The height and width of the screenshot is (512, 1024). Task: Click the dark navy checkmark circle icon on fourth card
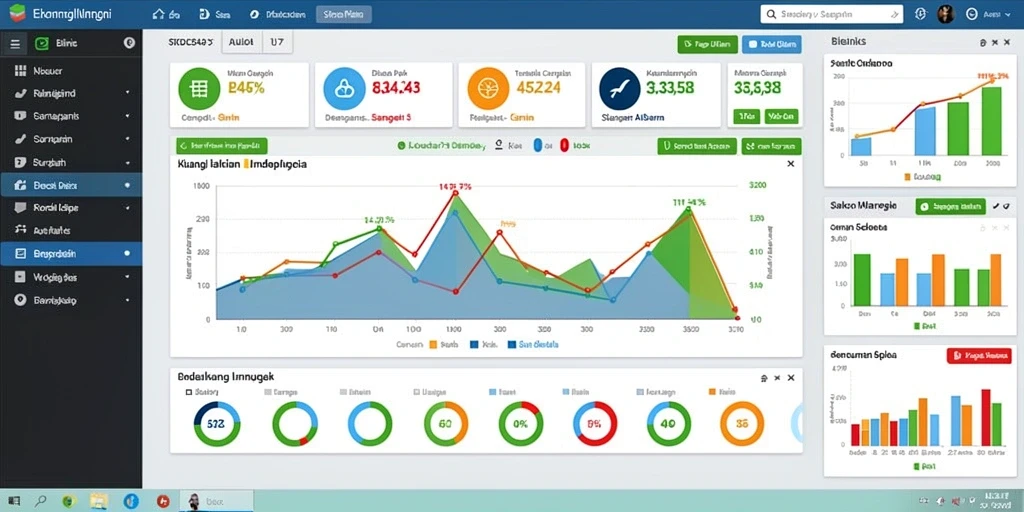pos(619,88)
